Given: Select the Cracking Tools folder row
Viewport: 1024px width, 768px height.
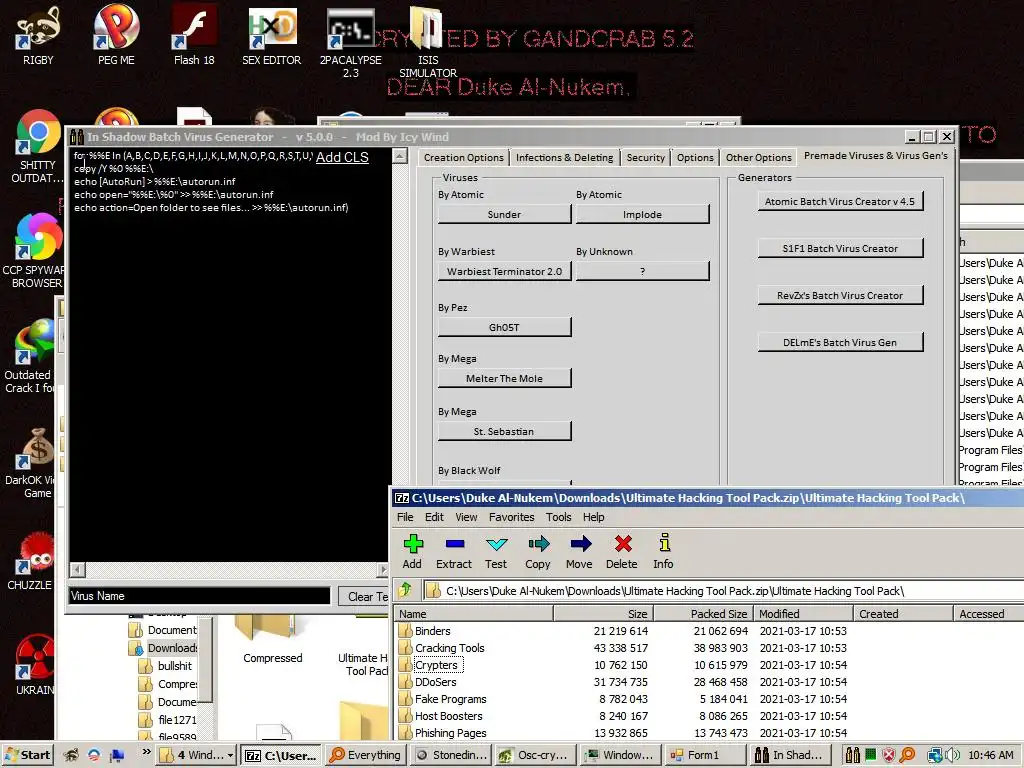Looking at the screenshot, I should 710,648.
